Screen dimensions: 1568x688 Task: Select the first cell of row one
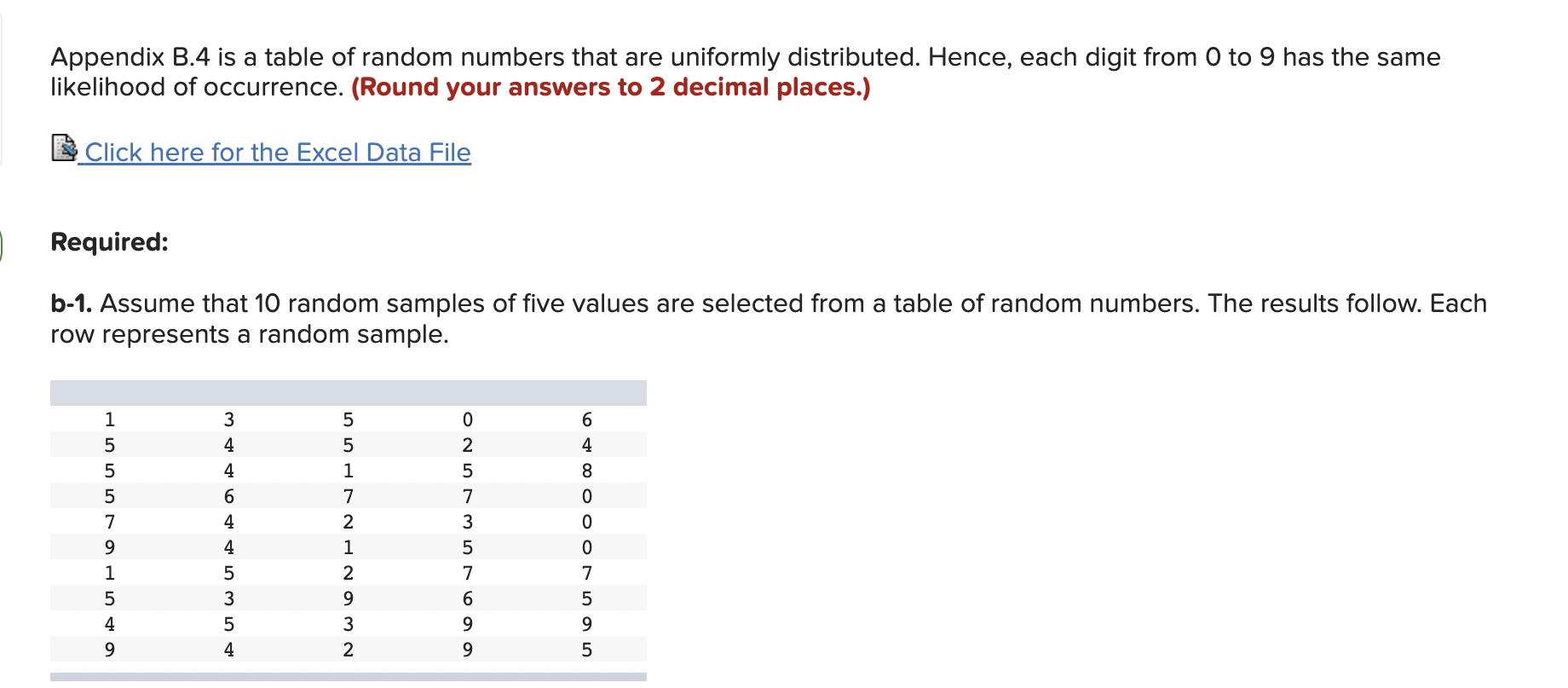pyautogui.click(x=109, y=419)
